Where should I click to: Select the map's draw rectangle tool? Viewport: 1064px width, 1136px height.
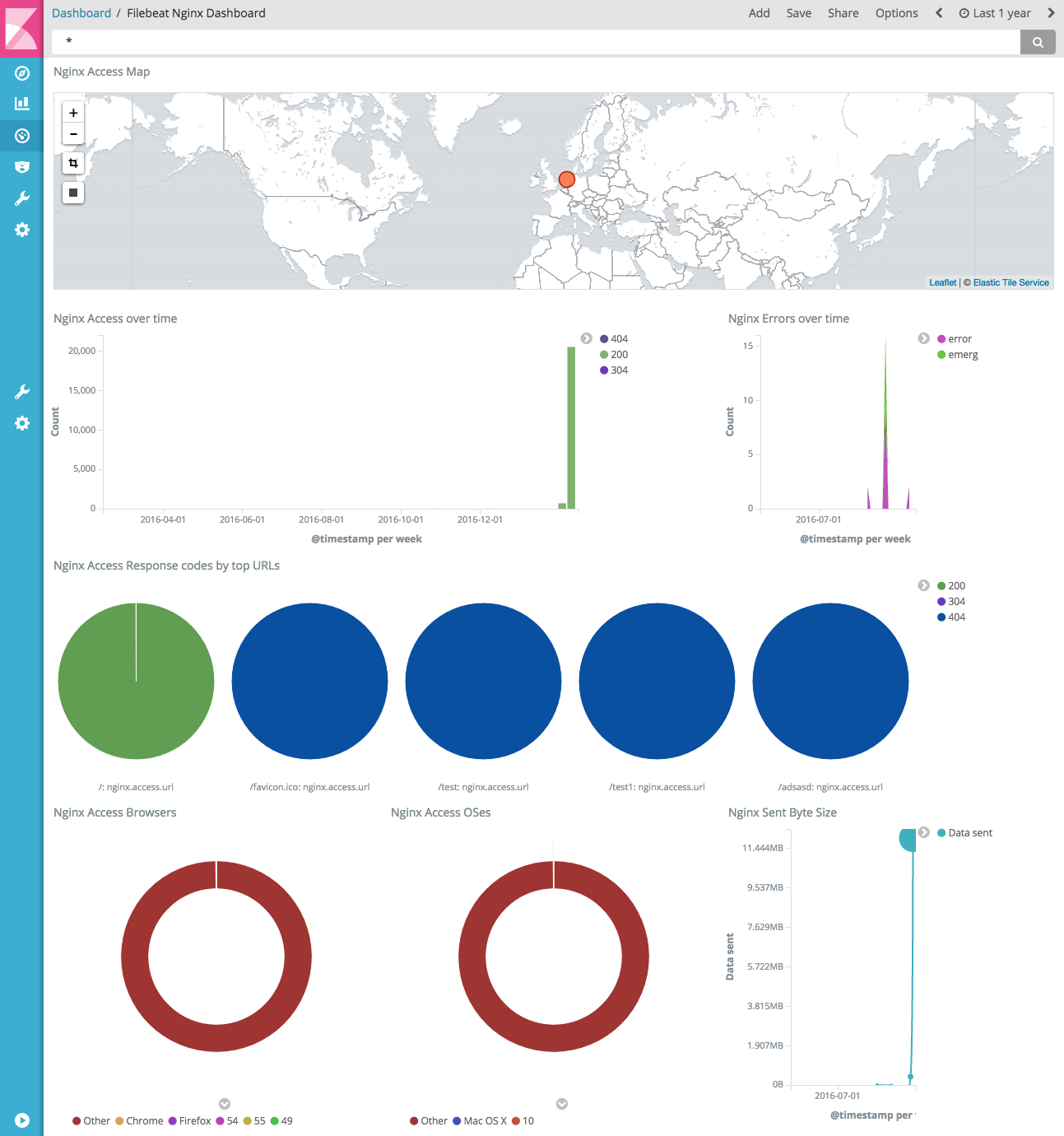tap(72, 163)
